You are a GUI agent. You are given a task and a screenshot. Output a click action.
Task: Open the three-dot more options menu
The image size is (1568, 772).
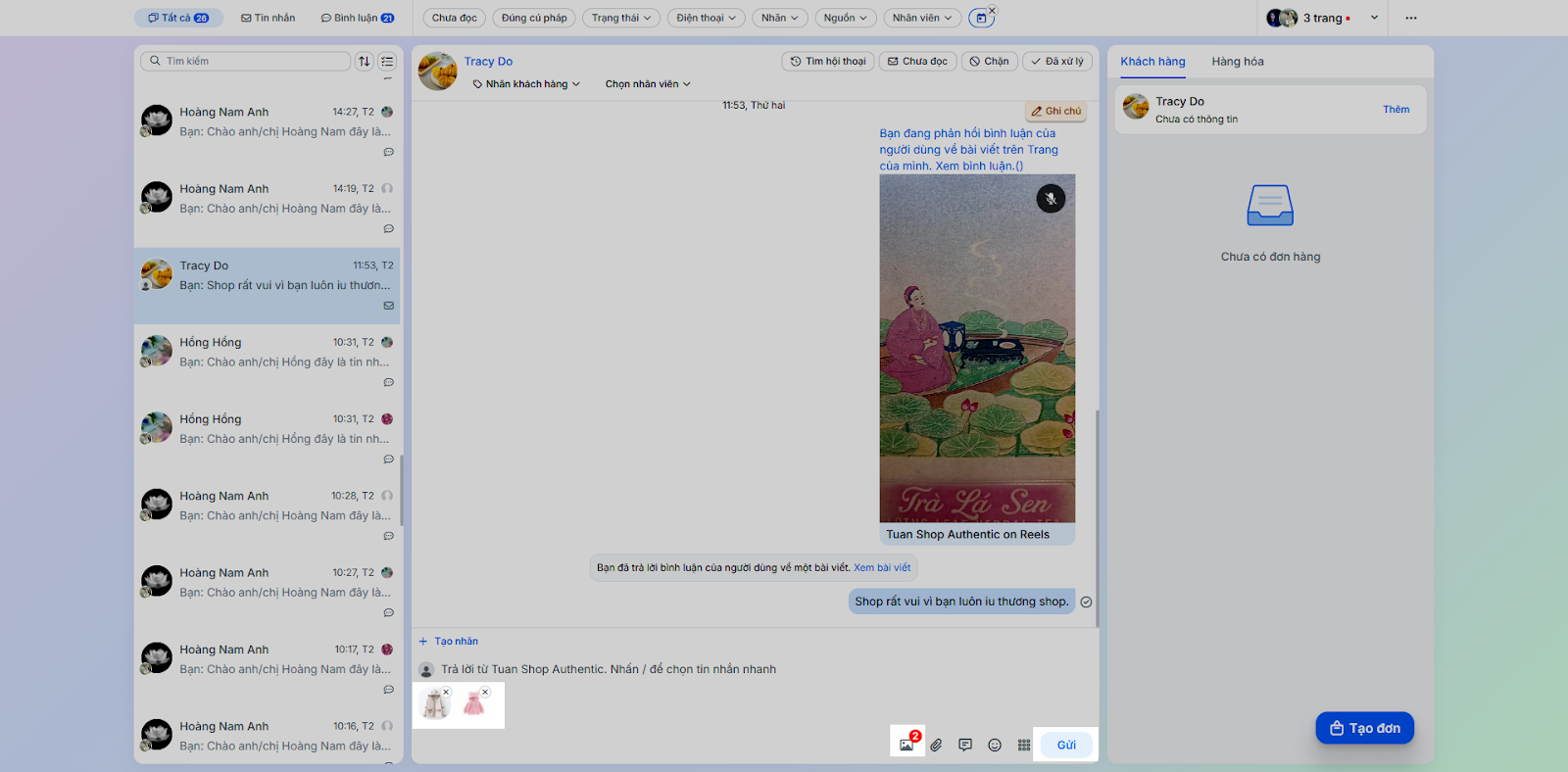point(1411,18)
